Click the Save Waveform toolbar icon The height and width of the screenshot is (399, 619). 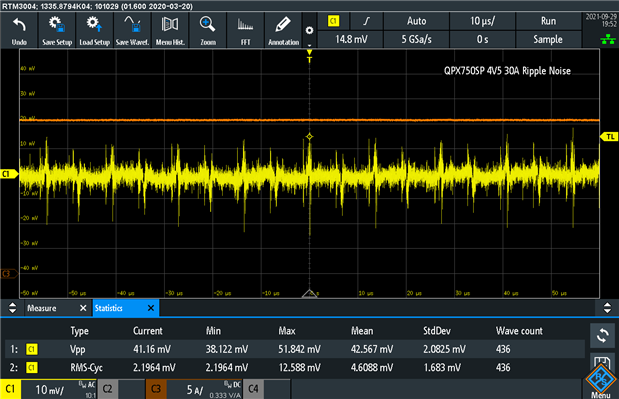[132, 30]
